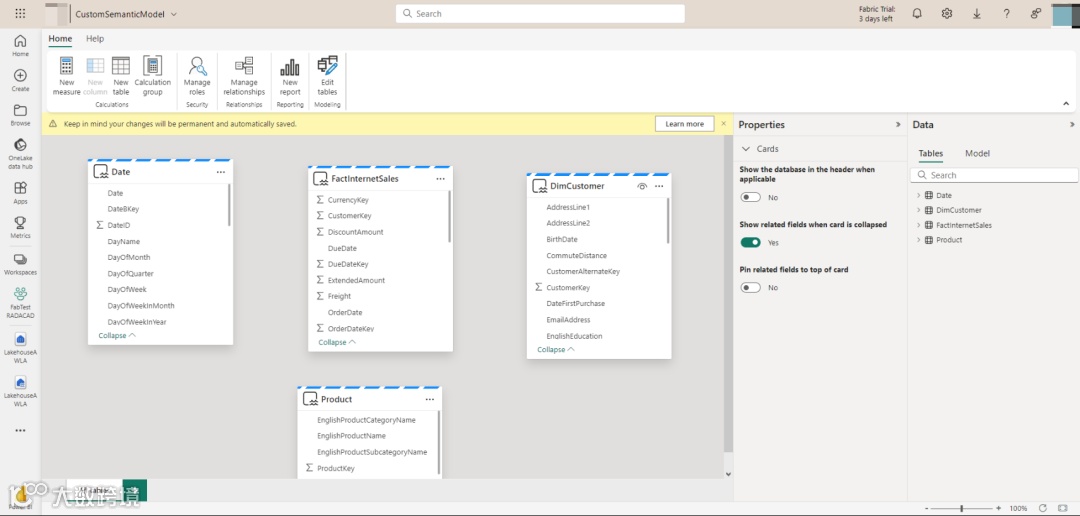The width and height of the screenshot is (1080, 516).
Task: Expand the Date table in Data pane
Action: click(919, 196)
